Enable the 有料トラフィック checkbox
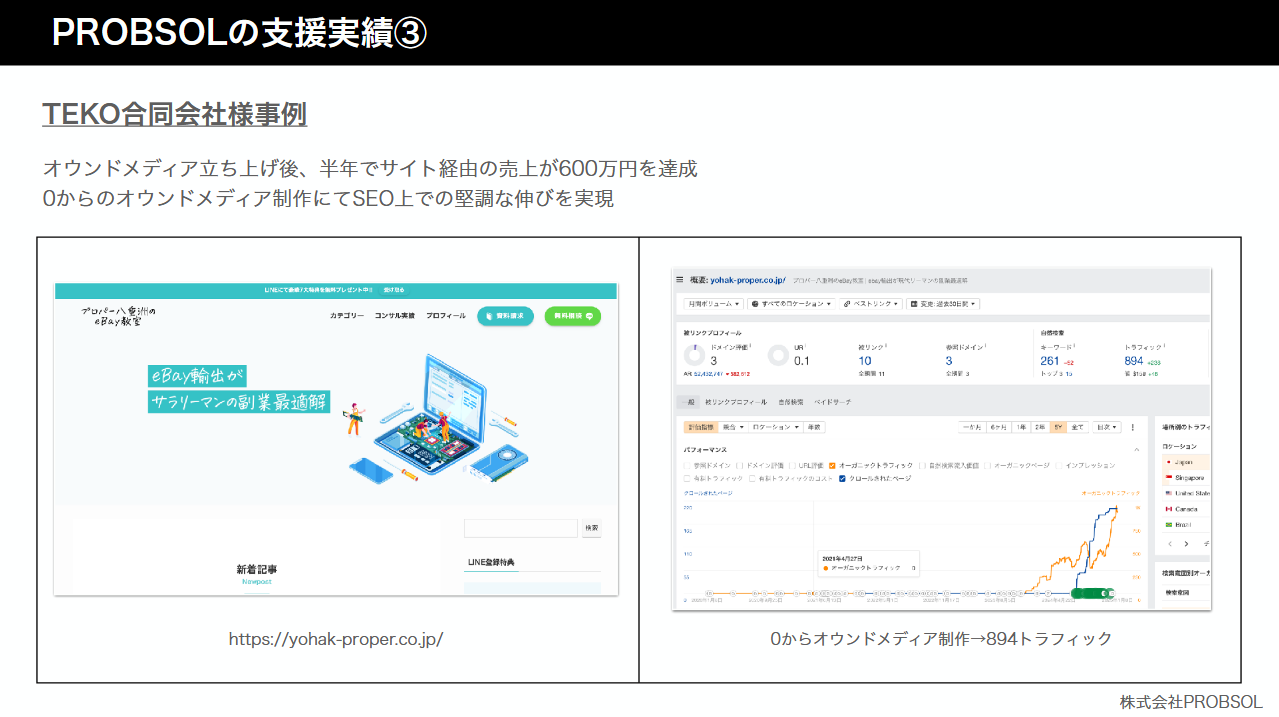The height and width of the screenshot is (717, 1279). click(687, 478)
